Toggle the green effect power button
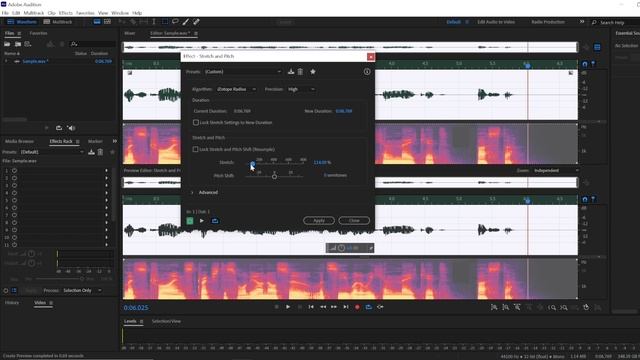The width and height of the screenshot is (640, 360). [190, 221]
